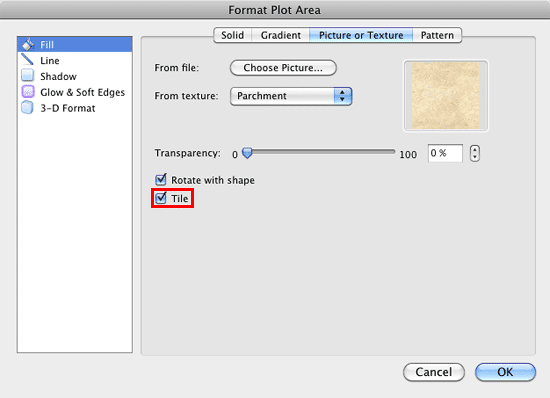Select the Fill label in the sidebar

tap(47, 45)
